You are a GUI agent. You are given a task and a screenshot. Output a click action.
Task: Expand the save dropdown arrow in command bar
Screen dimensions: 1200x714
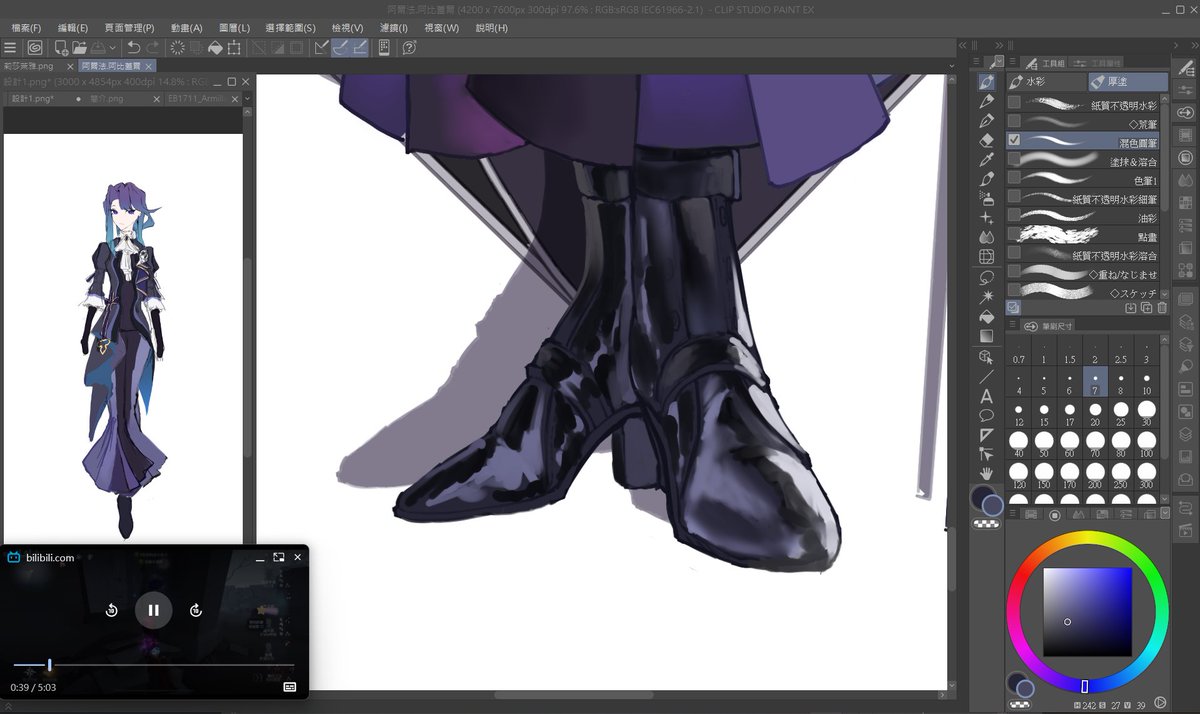coord(111,48)
